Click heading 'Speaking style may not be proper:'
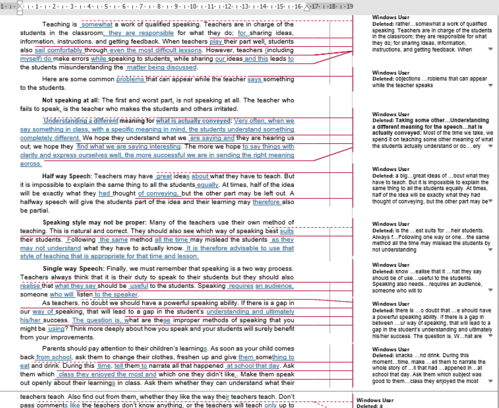The height and width of the screenshot is (408, 499). click(x=94, y=222)
